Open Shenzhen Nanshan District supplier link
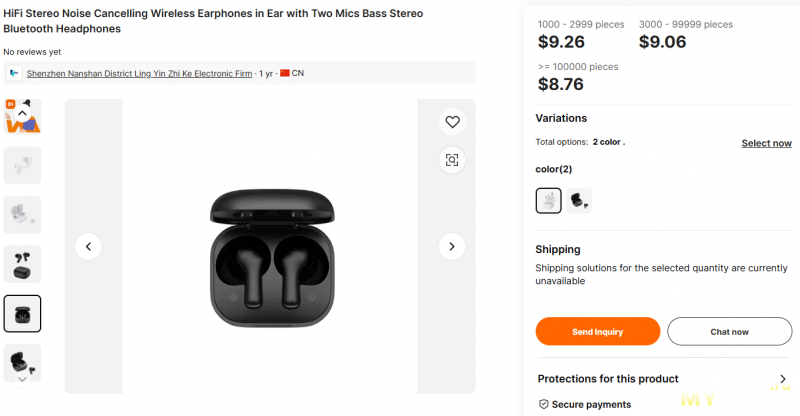800x416 pixels. tap(139, 73)
